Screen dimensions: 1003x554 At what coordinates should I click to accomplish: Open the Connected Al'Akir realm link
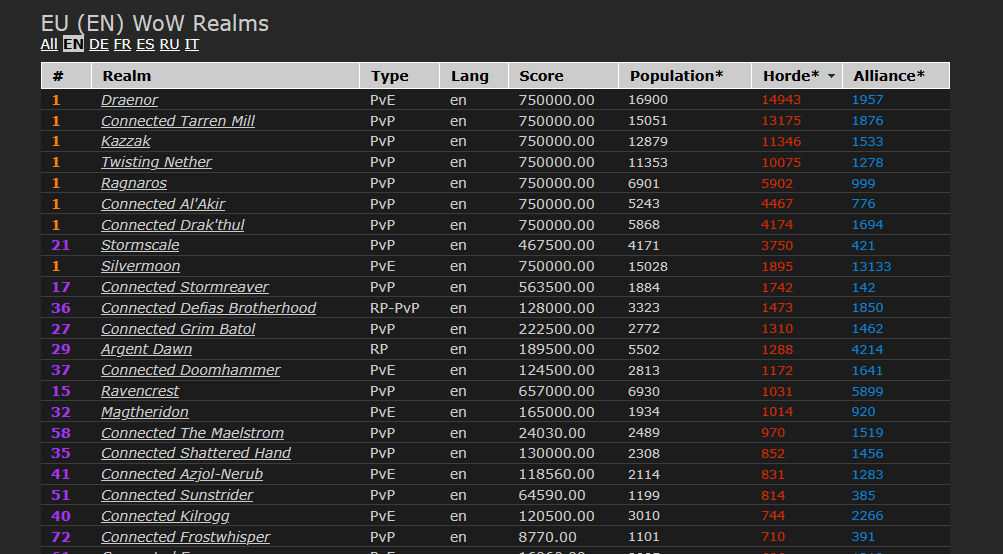pos(163,204)
